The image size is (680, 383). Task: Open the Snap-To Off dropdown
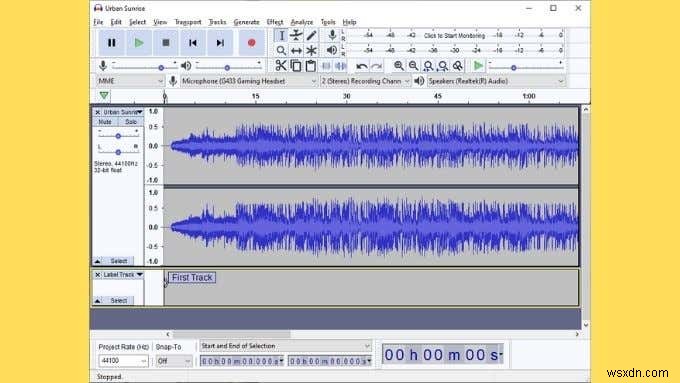(174, 361)
